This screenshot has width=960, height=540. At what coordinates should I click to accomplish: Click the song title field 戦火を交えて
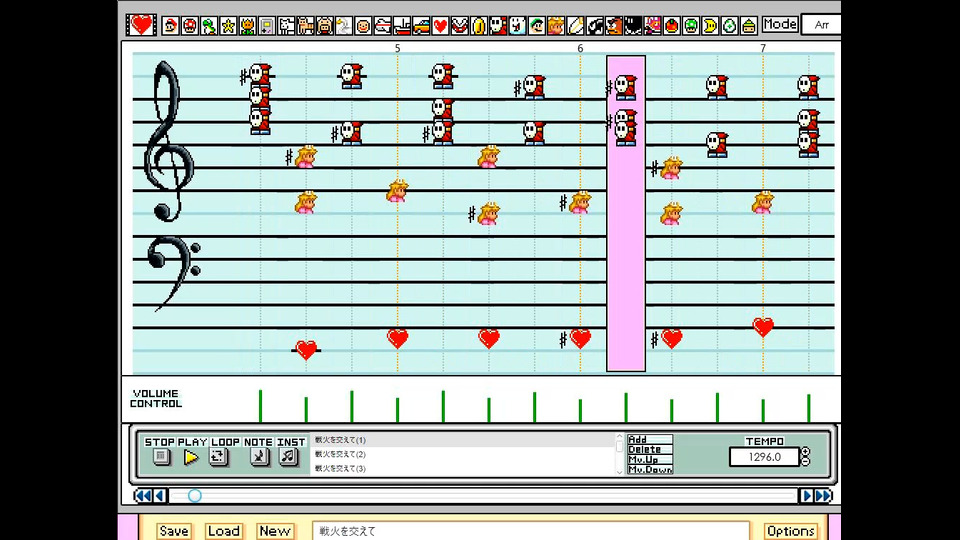coord(531,531)
